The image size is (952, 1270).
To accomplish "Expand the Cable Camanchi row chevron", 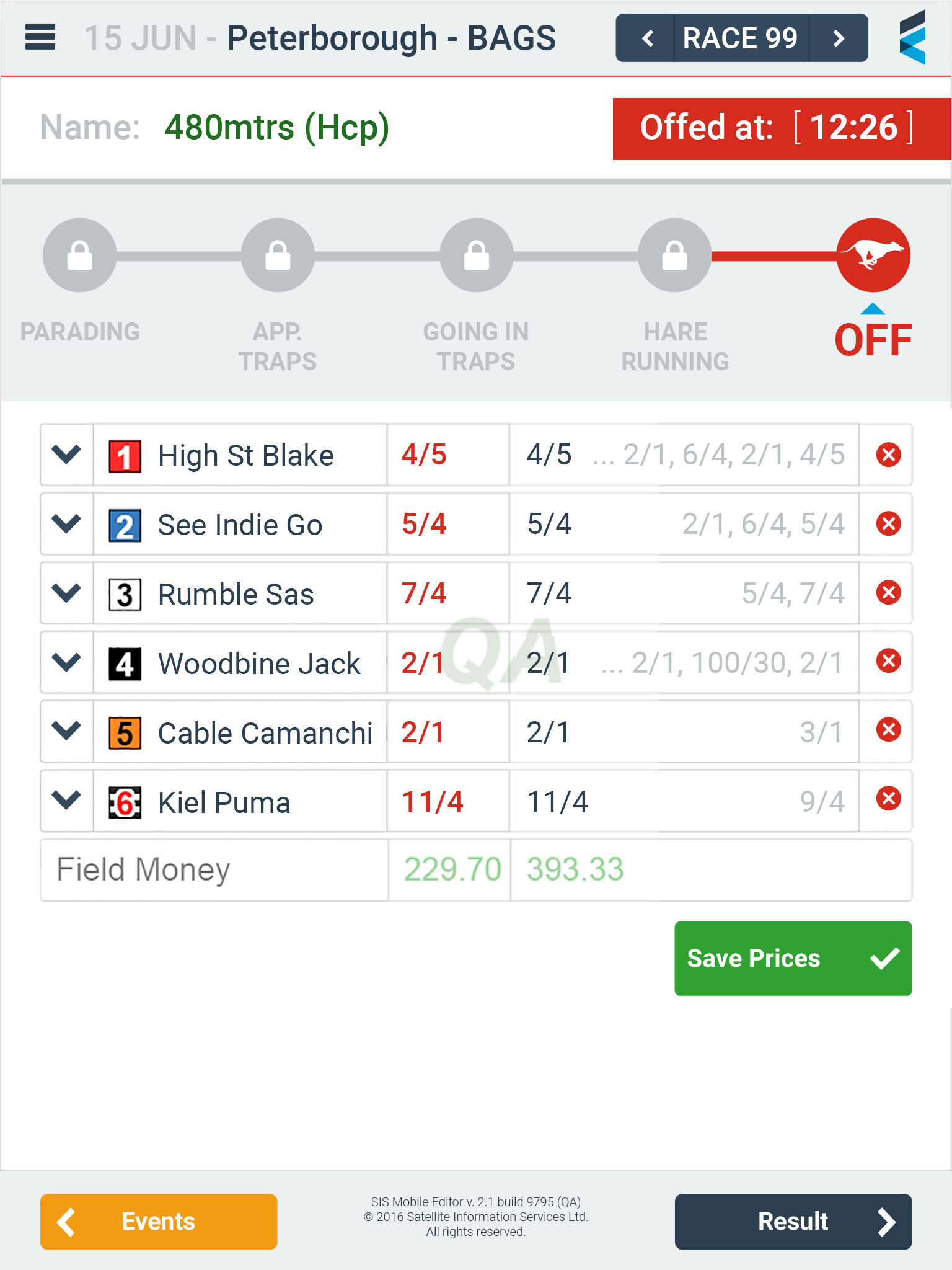I will [x=67, y=730].
